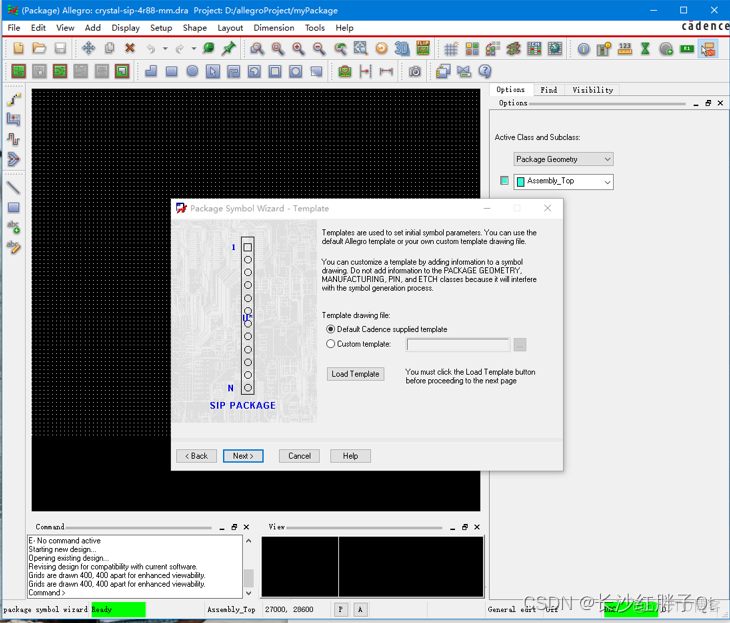730x623 pixels.
Task: Click the Load Template button
Action: pos(355,374)
